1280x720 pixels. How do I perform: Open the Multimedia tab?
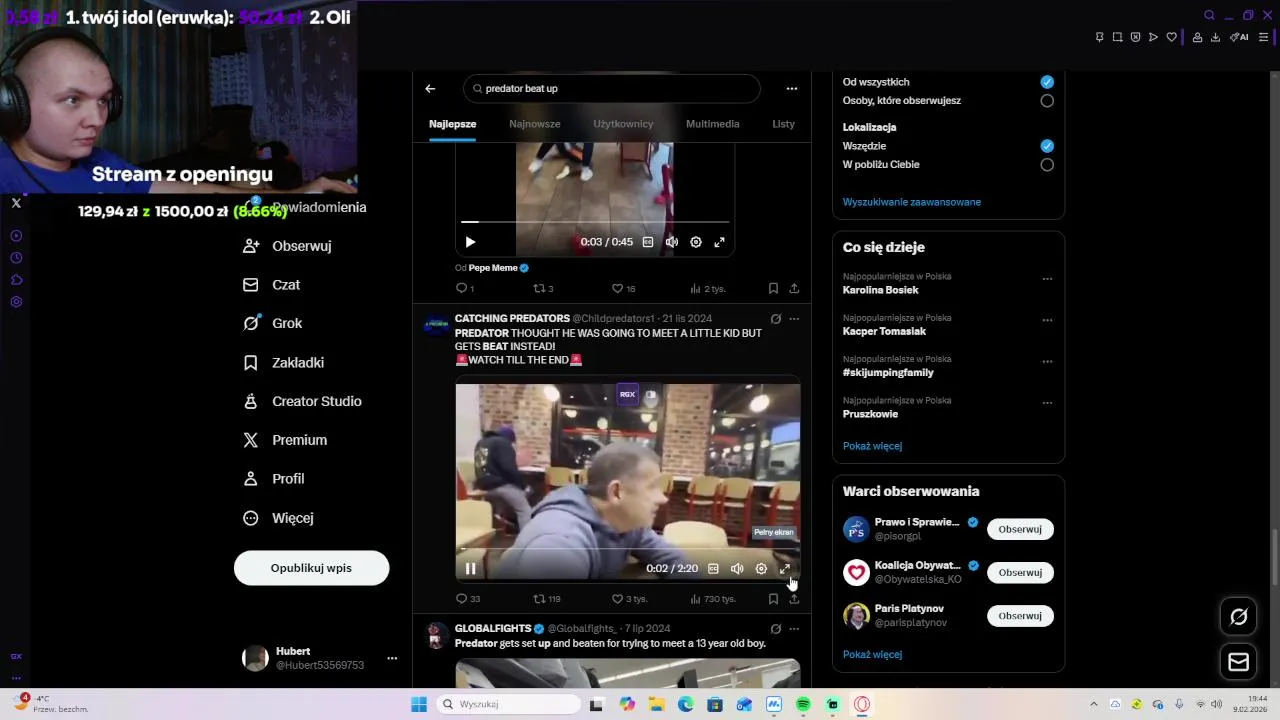713,124
